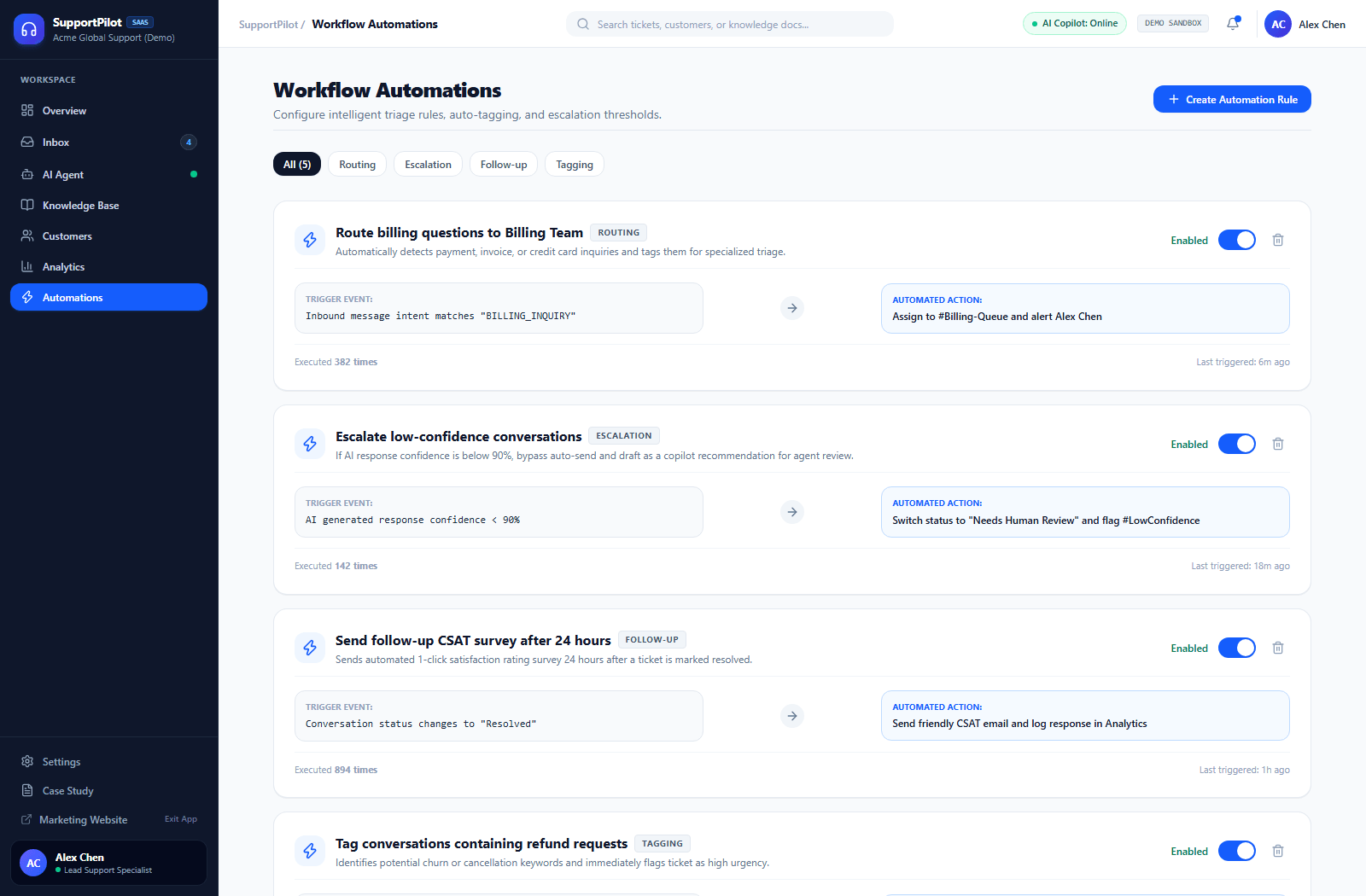Click Exit App
Image resolution: width=1366 pixels, height=896 pixels.
[x=181, y=819]
